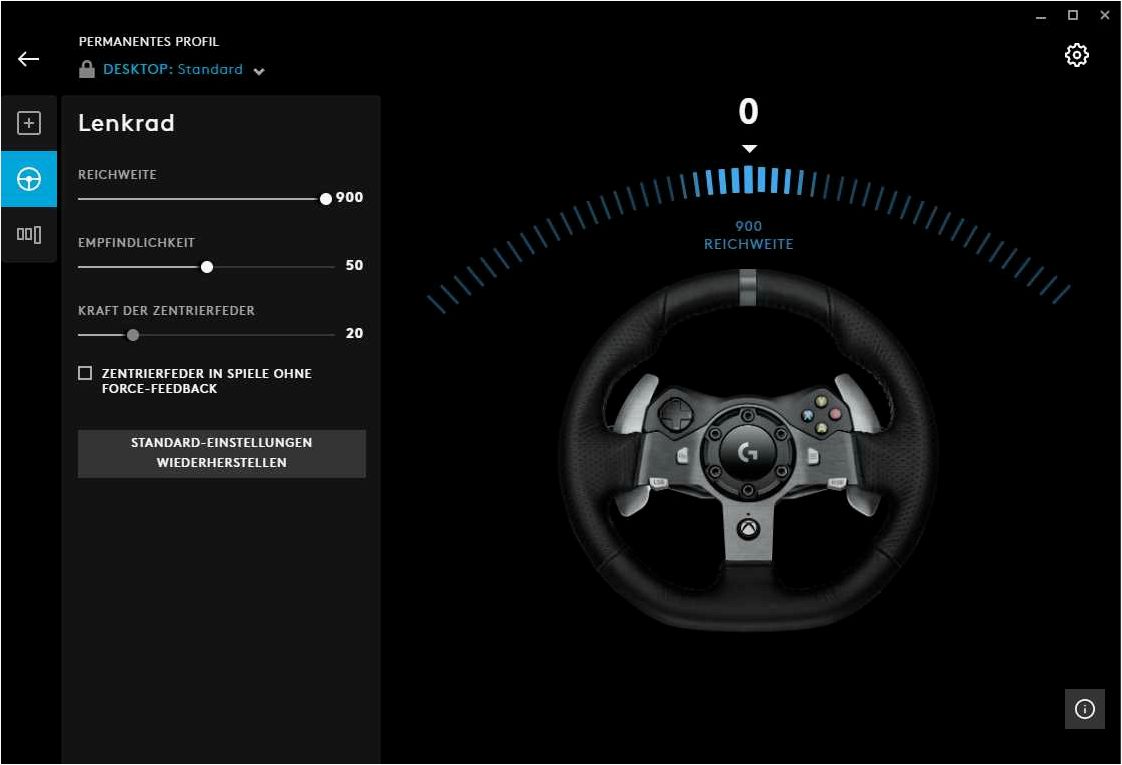
Task: Click the steering angle value 0
Action: [748, 112]
